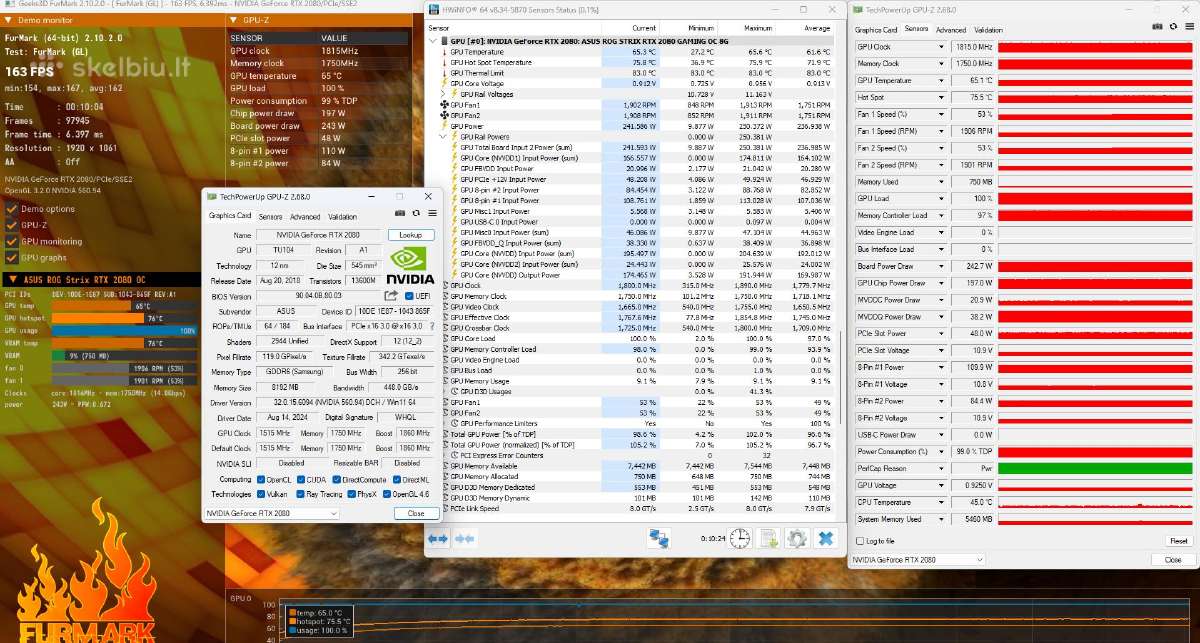The height and width of the screenshot is (643, 1200).
Task: Switch to Sensors tab in small GPU-Z window
Action: point(270,216)
